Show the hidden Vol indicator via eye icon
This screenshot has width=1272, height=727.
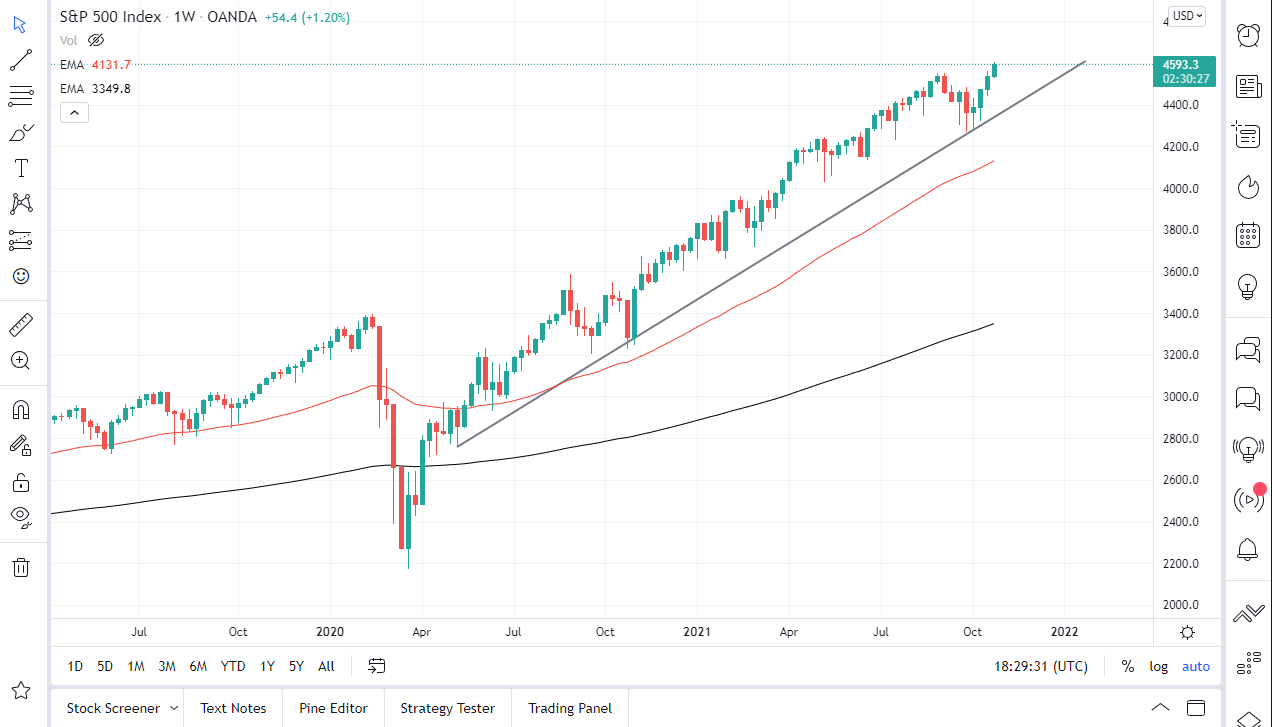coord(95,40)
